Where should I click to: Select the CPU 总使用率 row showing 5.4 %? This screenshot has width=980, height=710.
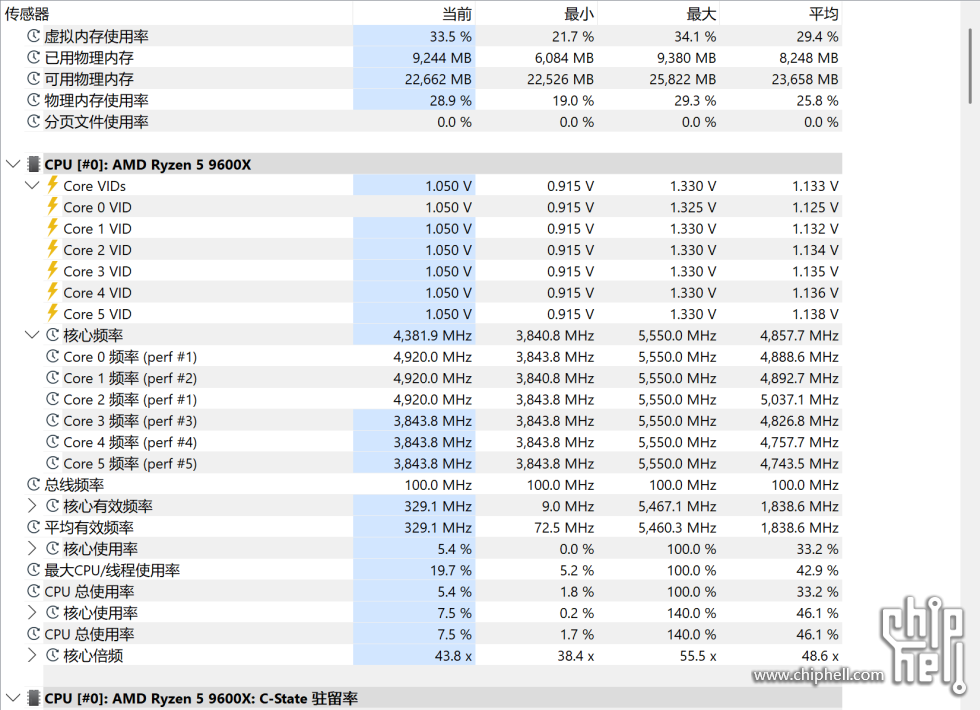pos(89,591)
